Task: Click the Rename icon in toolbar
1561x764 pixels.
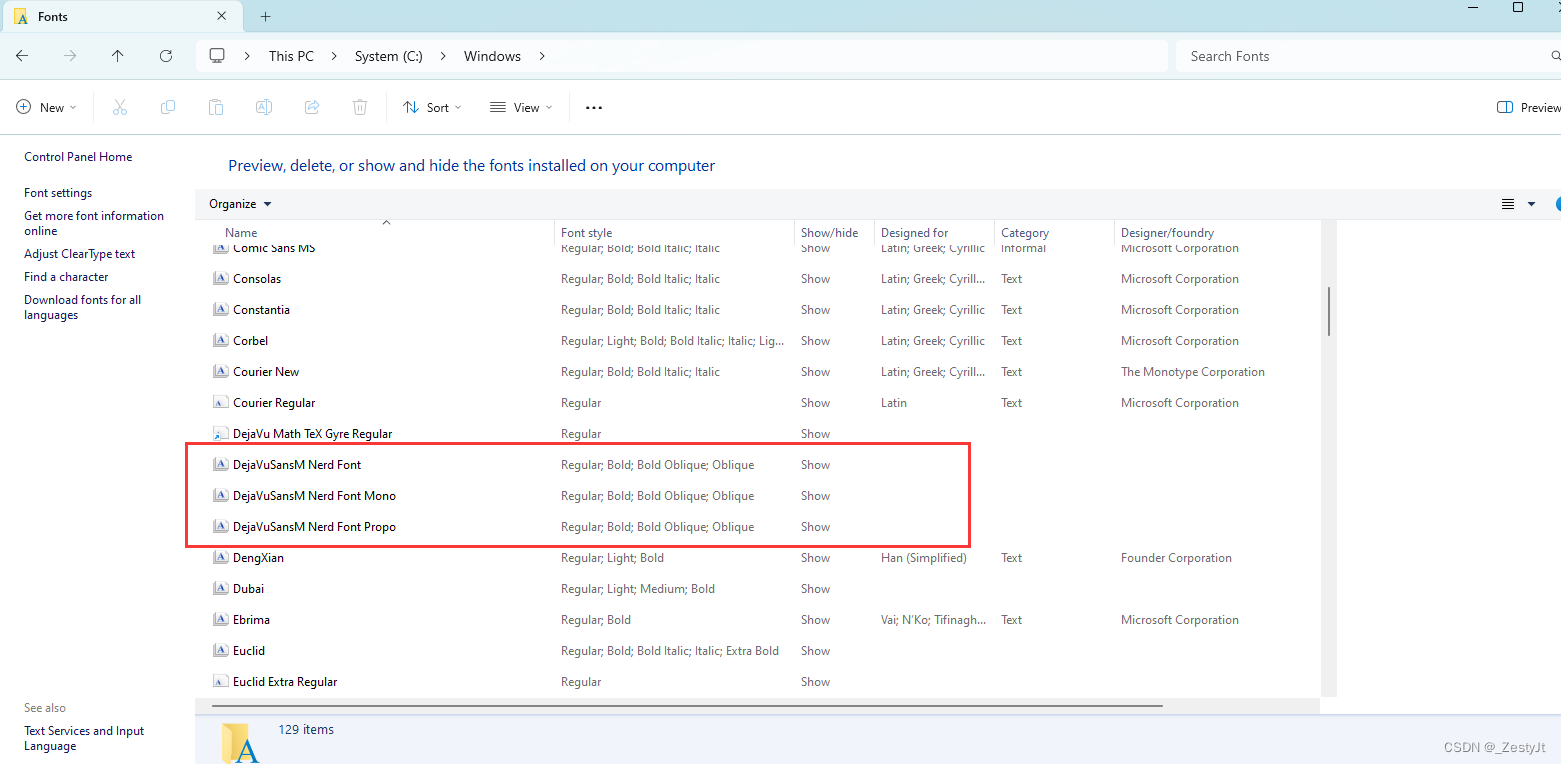Action: coord(264,107)
